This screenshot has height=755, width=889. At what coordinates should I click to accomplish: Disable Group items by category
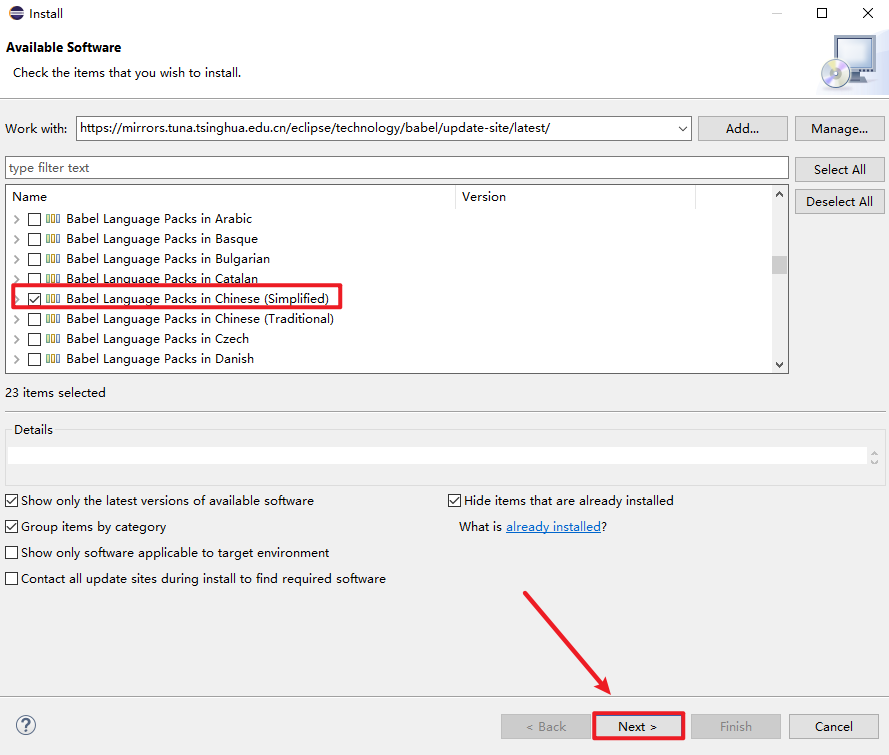(x=12, y=527)
